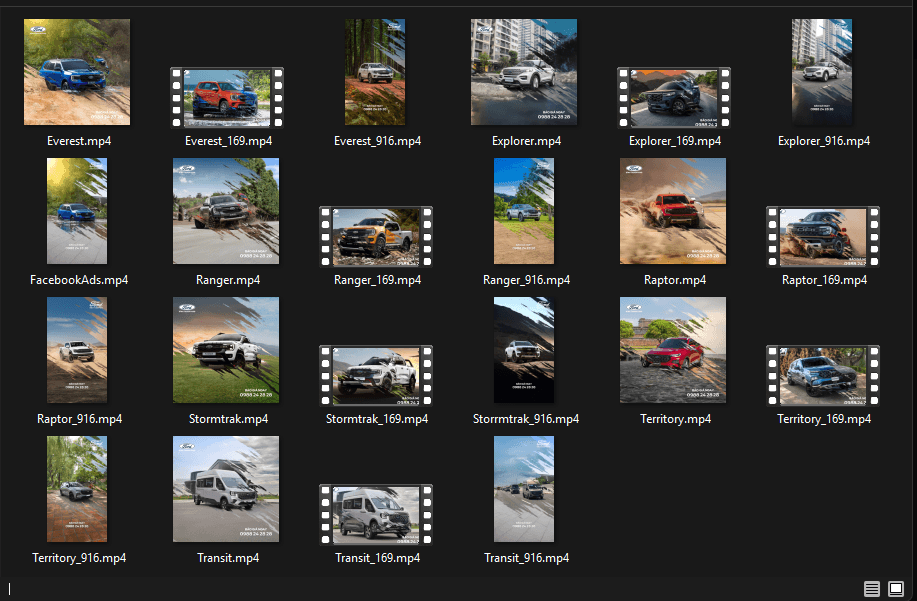
Task: Click the Stormtrak_169.mp4 file name
Action: [377, 419]
